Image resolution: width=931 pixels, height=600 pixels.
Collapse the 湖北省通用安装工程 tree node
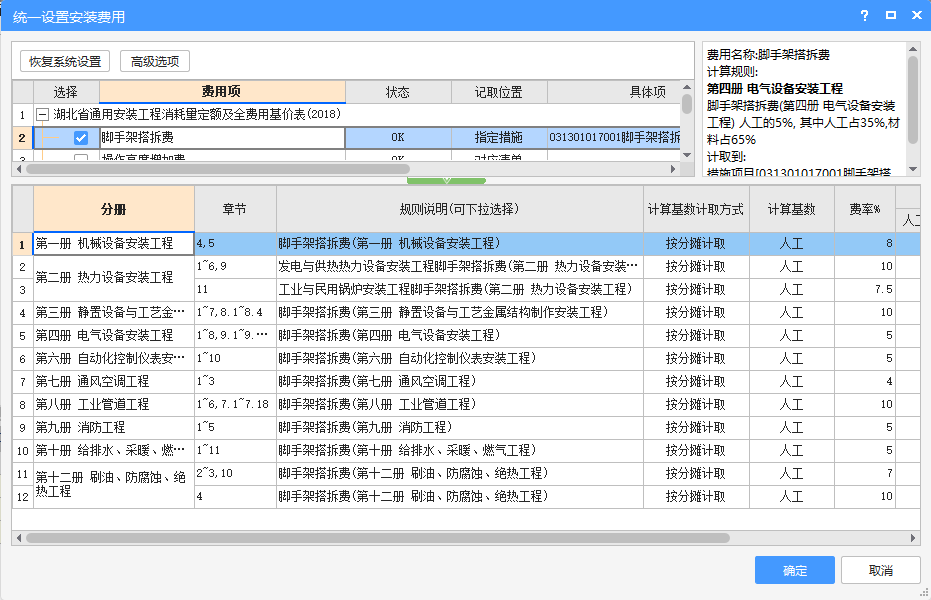[x=42, y=115]
